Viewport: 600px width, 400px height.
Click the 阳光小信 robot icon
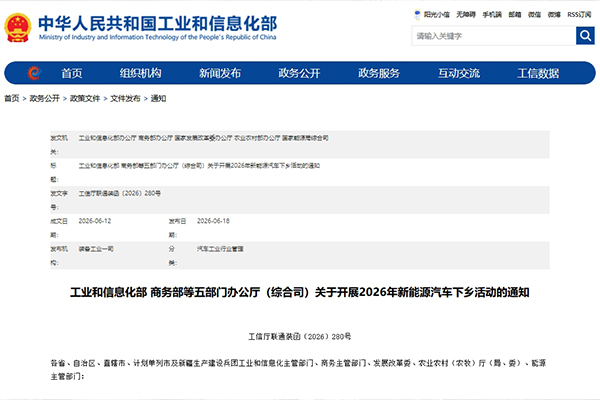(x=417, y=15)
